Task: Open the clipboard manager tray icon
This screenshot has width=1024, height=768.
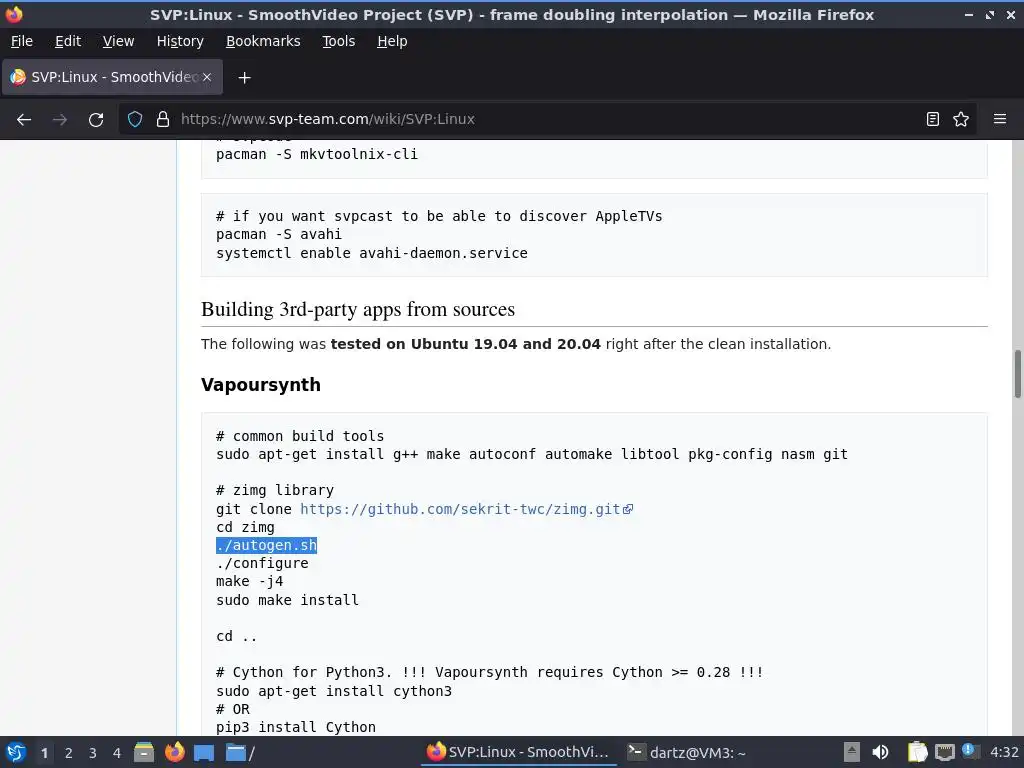Action: point(917,752)
